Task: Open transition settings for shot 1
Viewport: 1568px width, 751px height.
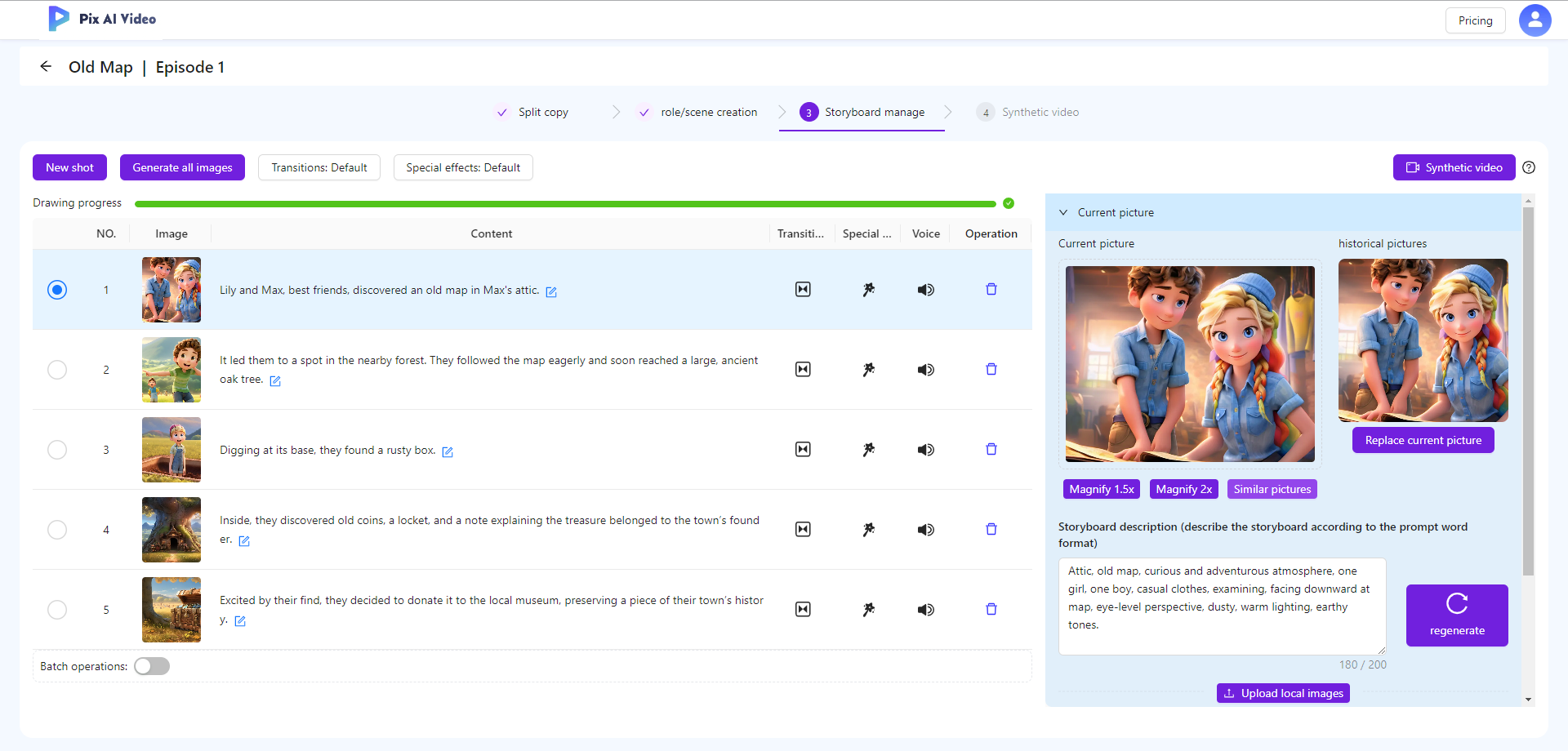Action: [x=803, y=290]
